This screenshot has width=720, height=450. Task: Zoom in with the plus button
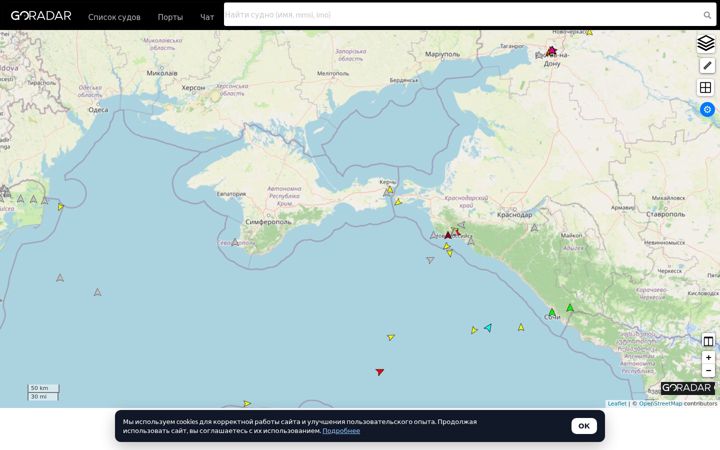[708, 357]
